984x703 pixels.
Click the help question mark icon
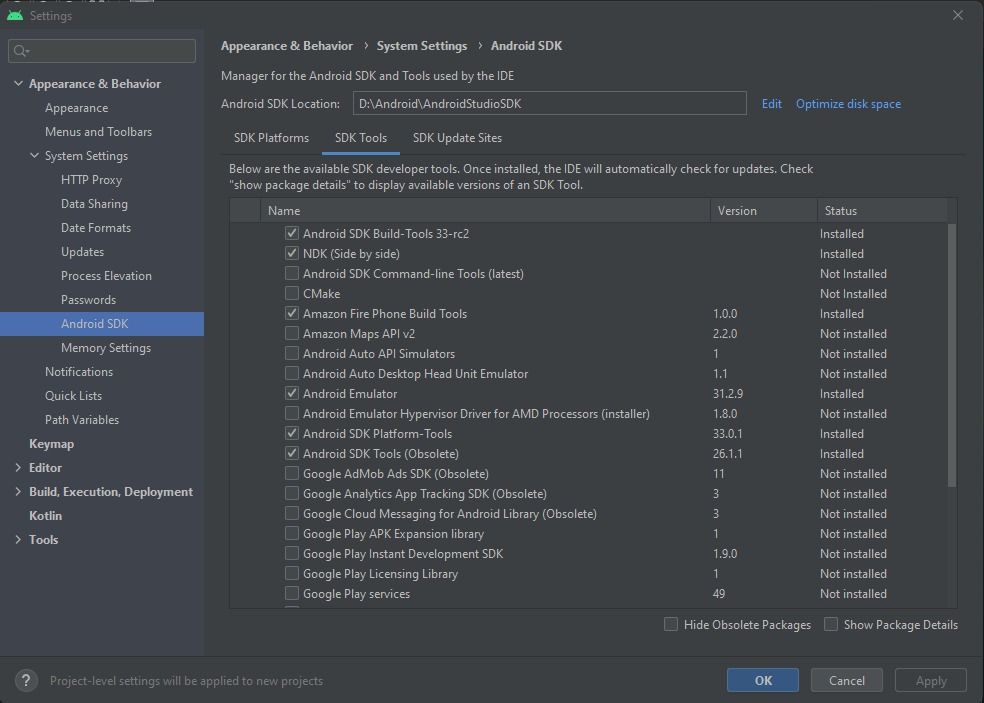27,681
